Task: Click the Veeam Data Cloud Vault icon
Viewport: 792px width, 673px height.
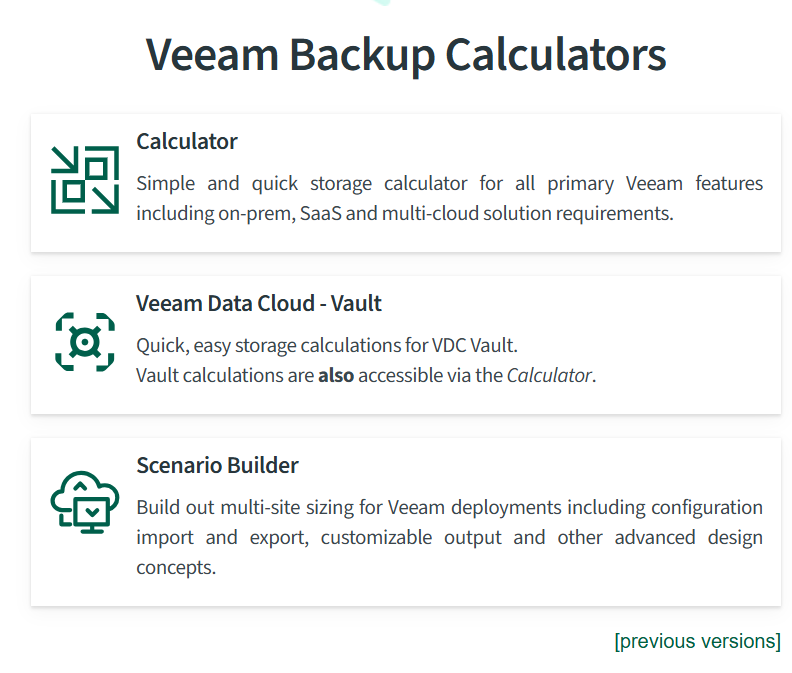Action: 85,342
